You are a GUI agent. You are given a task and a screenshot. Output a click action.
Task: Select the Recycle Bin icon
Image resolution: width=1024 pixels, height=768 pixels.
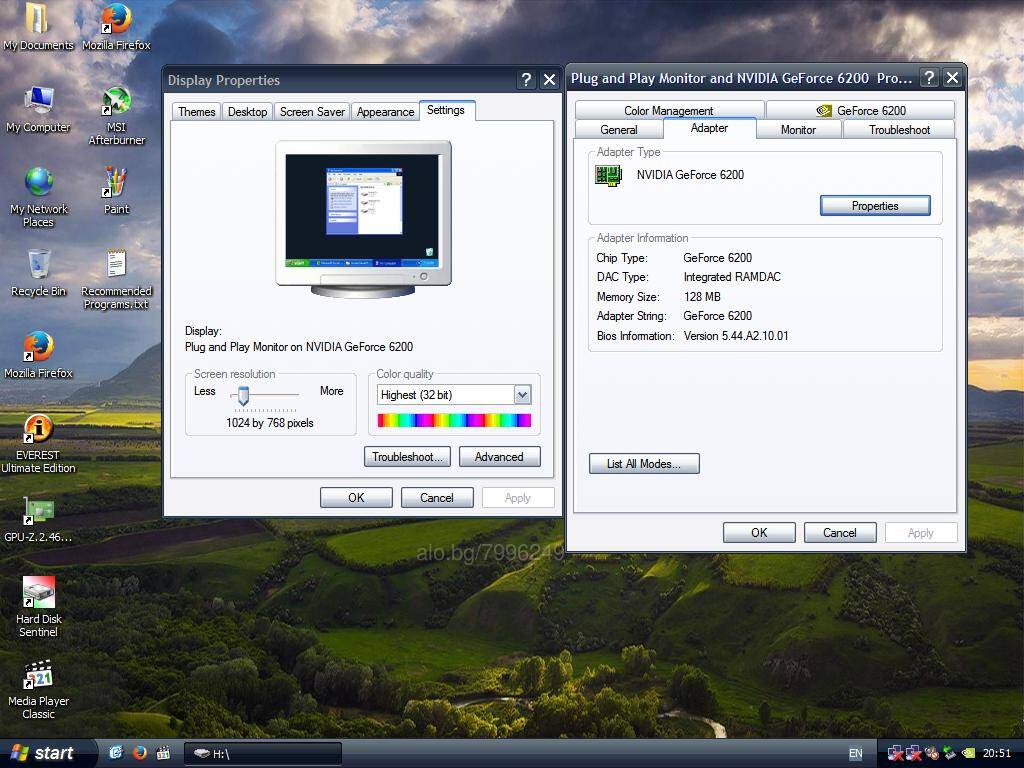click(x=38, y=266)
